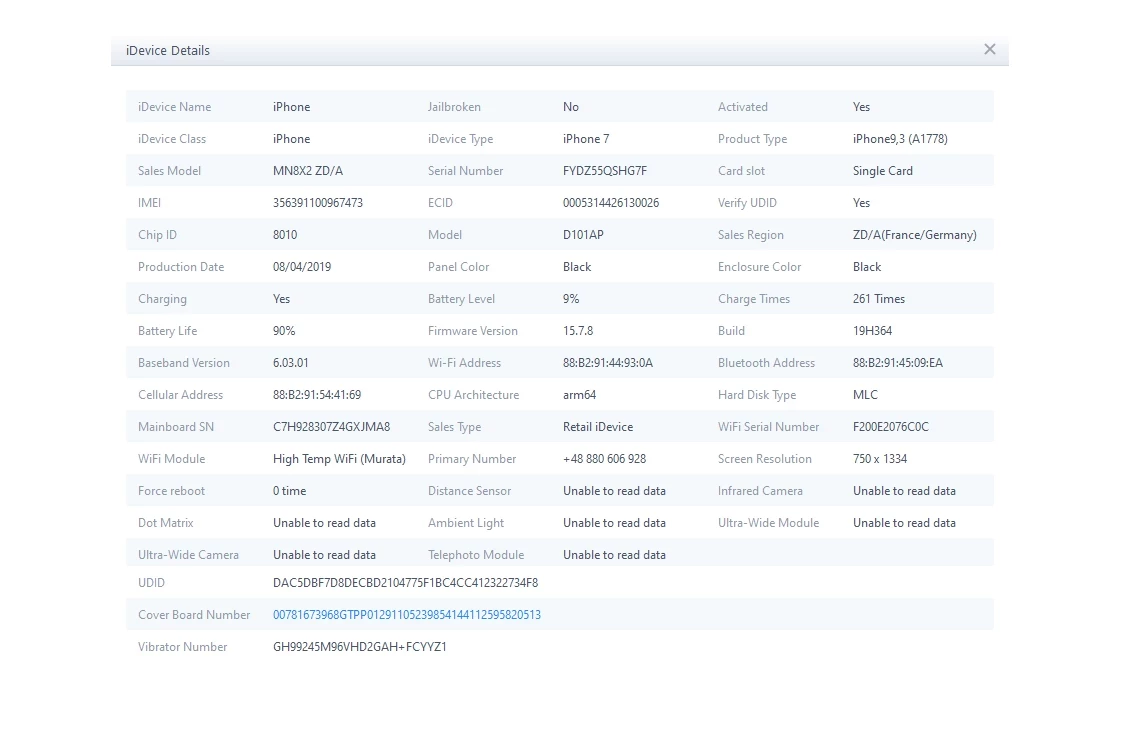The width and height of the screenshot is (1124, 745).
Task: Open the blue Cover Board Number link
Action: (406, 614)
